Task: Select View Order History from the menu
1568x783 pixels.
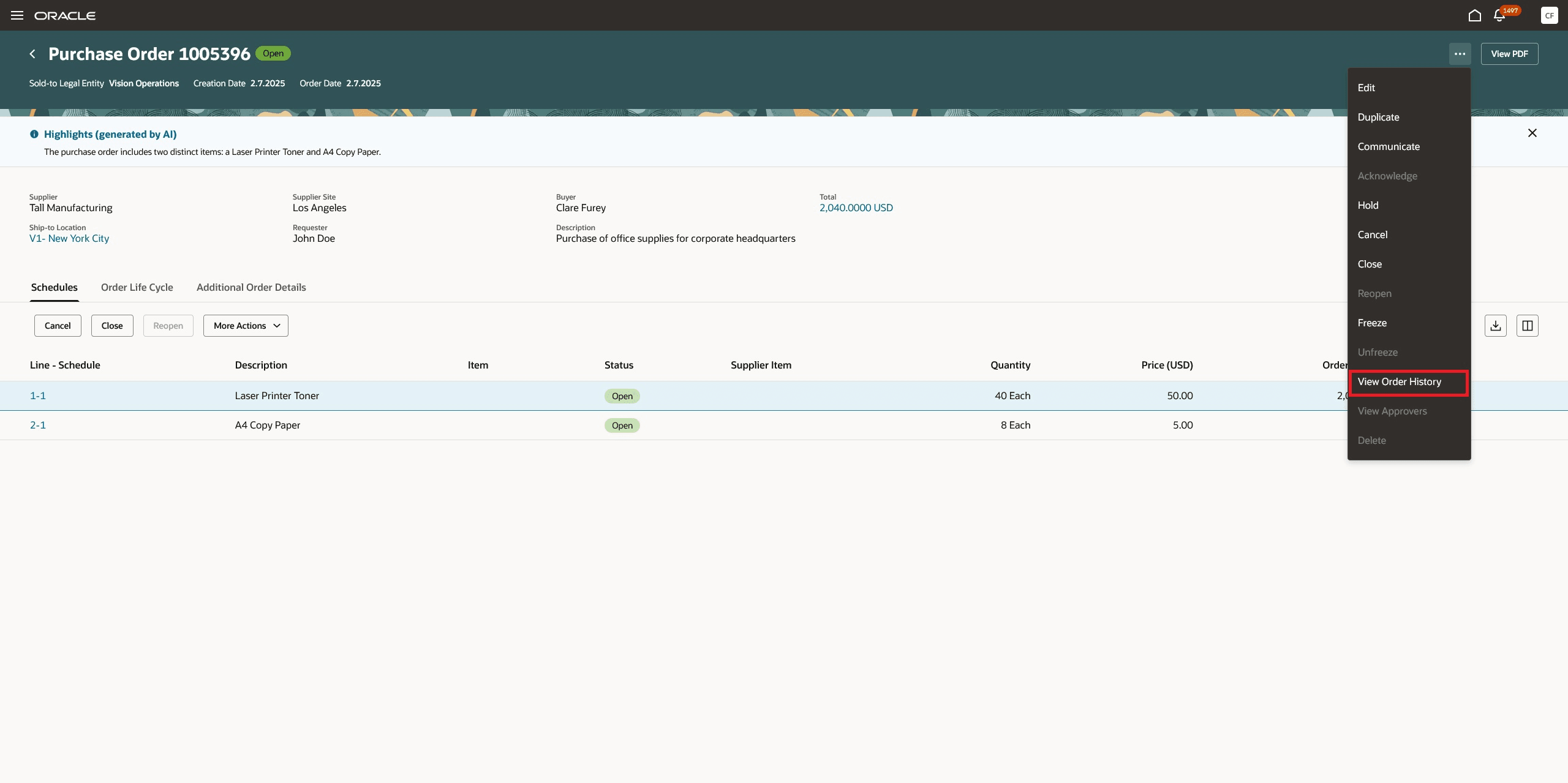Action: (1400, 381)
